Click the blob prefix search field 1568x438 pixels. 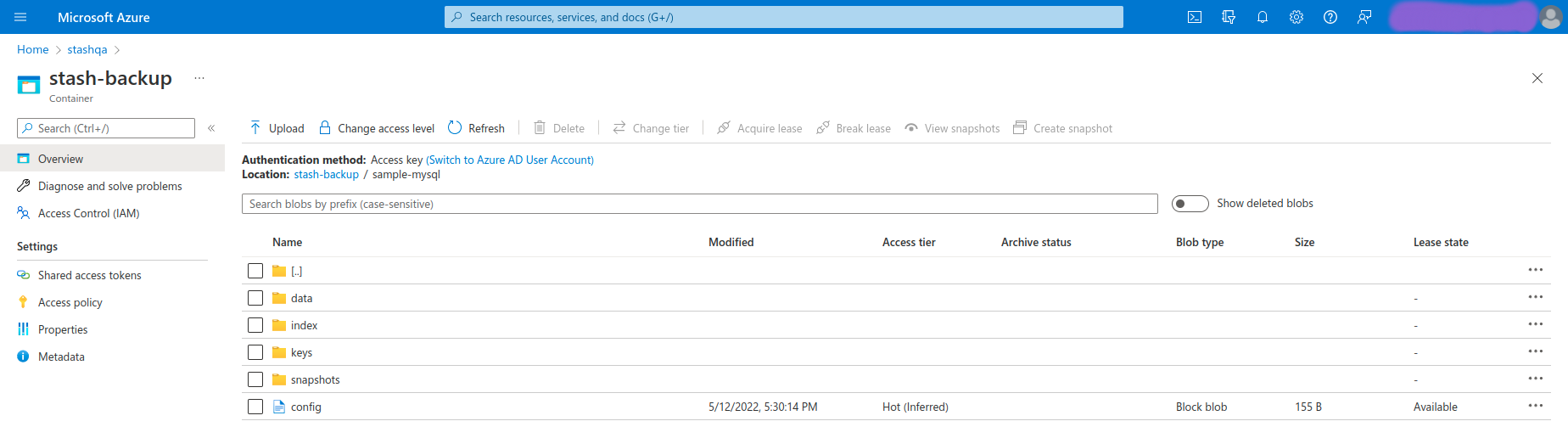pyautogui.click(x=699, y=204)
